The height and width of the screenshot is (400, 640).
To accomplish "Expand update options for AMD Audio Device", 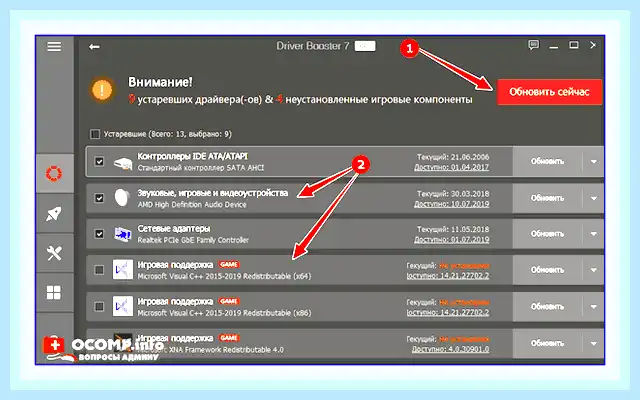I will [x=594, y=198].
